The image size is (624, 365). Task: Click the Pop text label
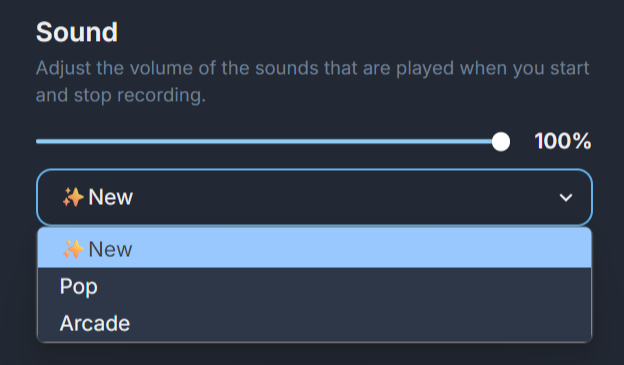[79, 287]
